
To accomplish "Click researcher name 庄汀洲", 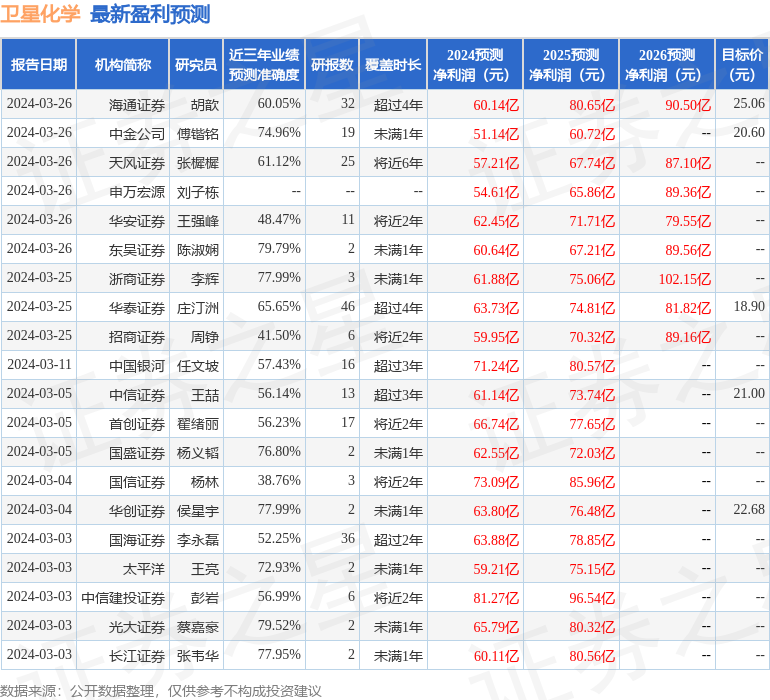I will (198, 308).
